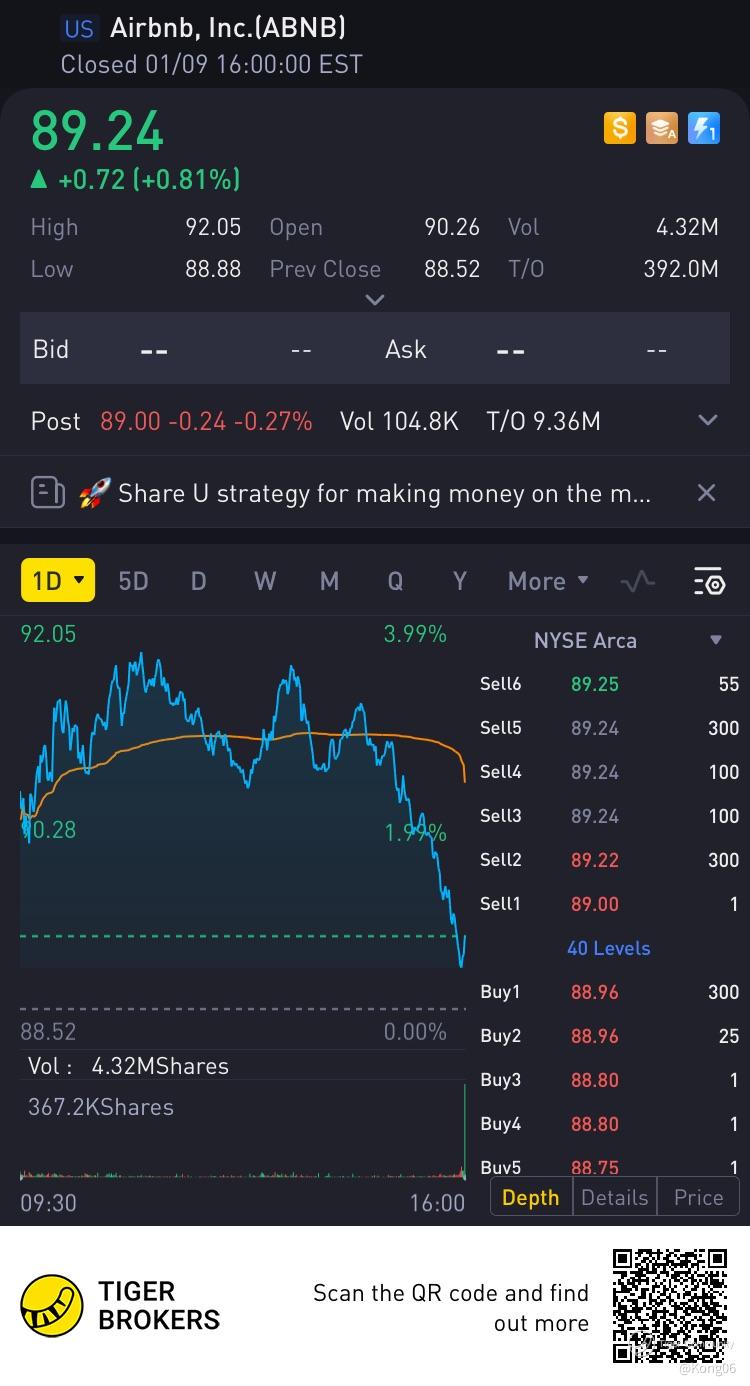Select the Price tab
750x1386 pixels.
pos(698,1197)
